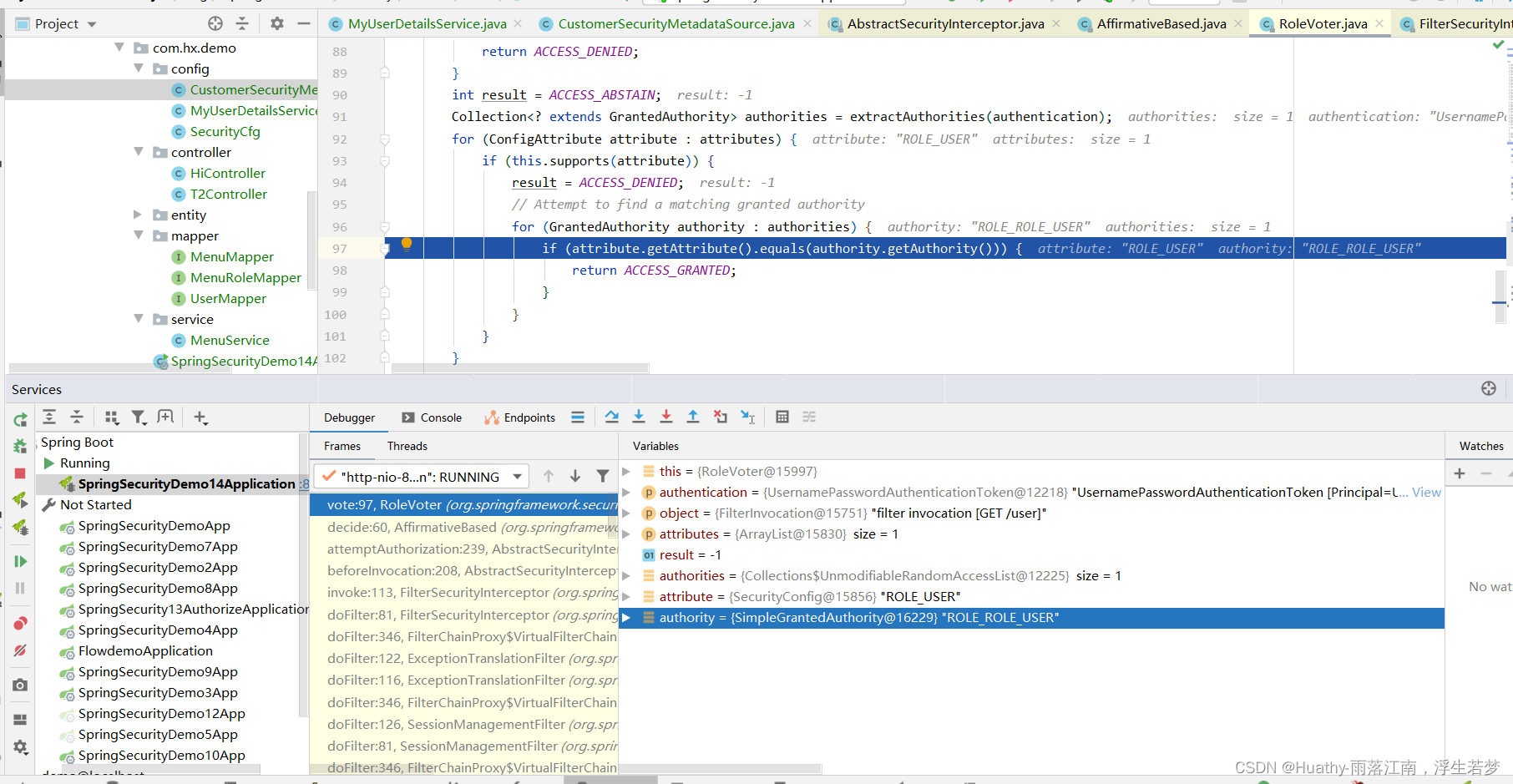
Task: Collapse the com.hx.demo package
Action: pyautogui.click(x=119, y=48)
